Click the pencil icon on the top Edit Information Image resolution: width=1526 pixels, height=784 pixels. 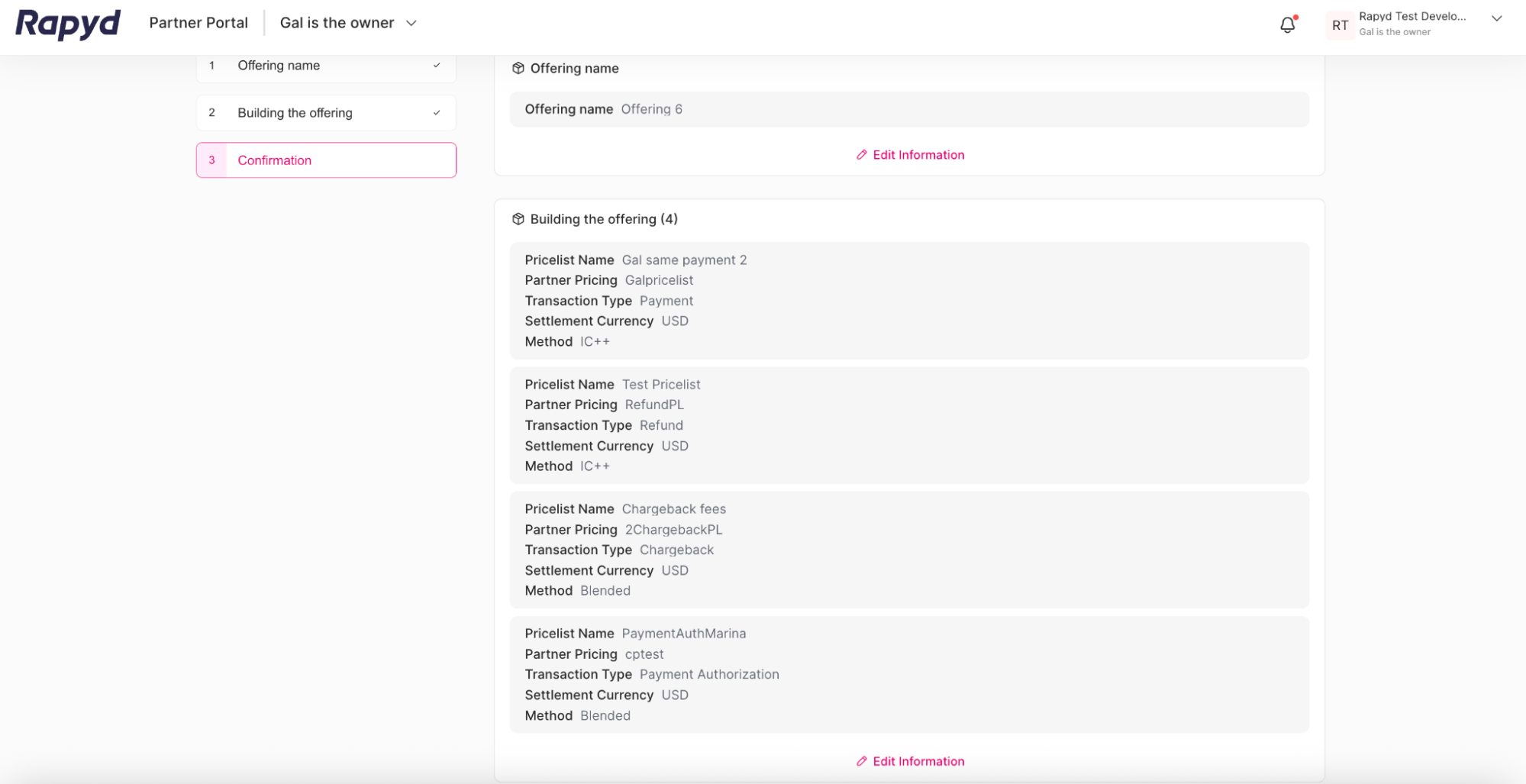[x=860, y=155]
